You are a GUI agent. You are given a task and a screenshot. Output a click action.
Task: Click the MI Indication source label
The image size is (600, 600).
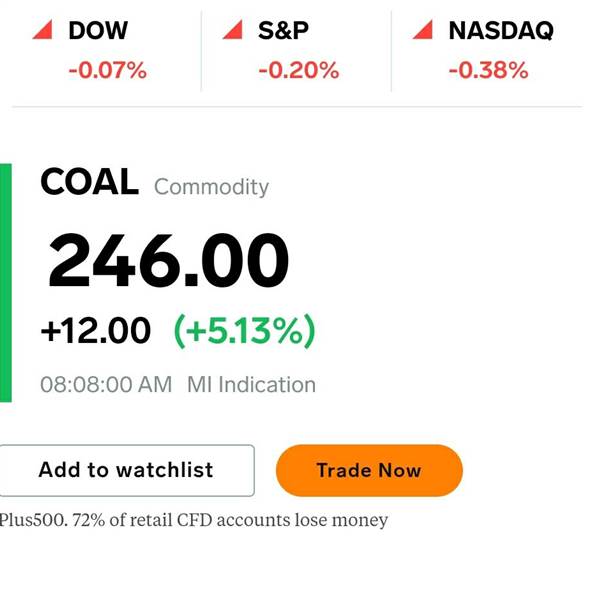point(251,385)
